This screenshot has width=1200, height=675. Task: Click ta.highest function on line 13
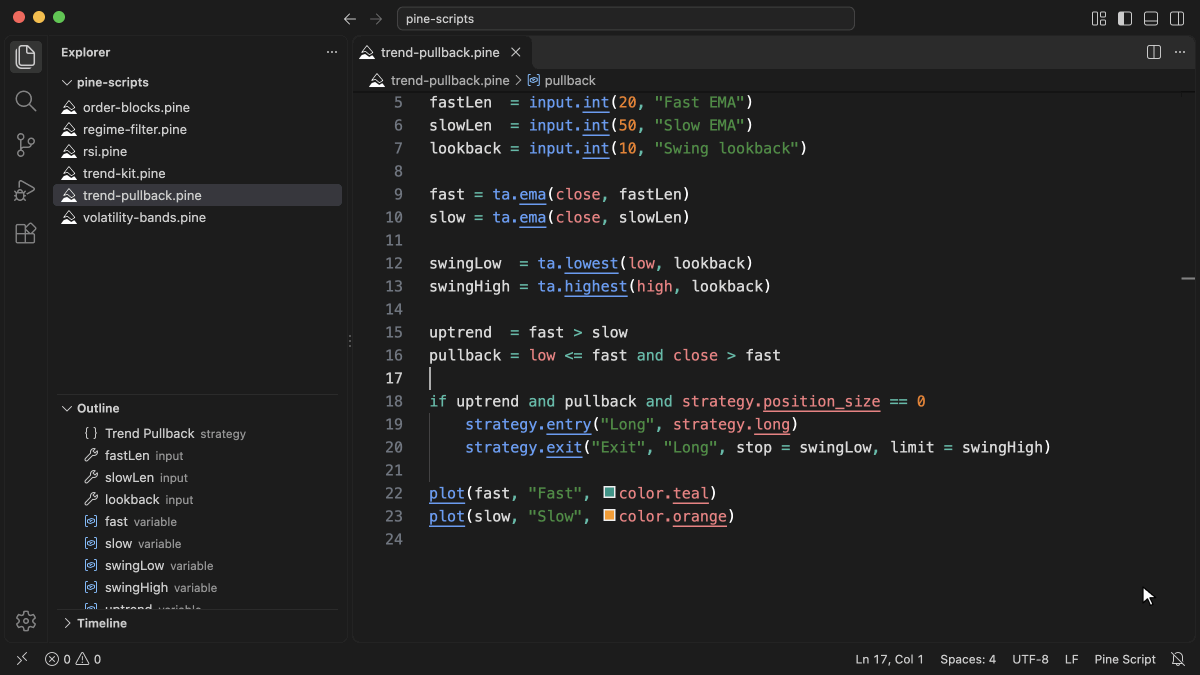[x=582, y=286]
